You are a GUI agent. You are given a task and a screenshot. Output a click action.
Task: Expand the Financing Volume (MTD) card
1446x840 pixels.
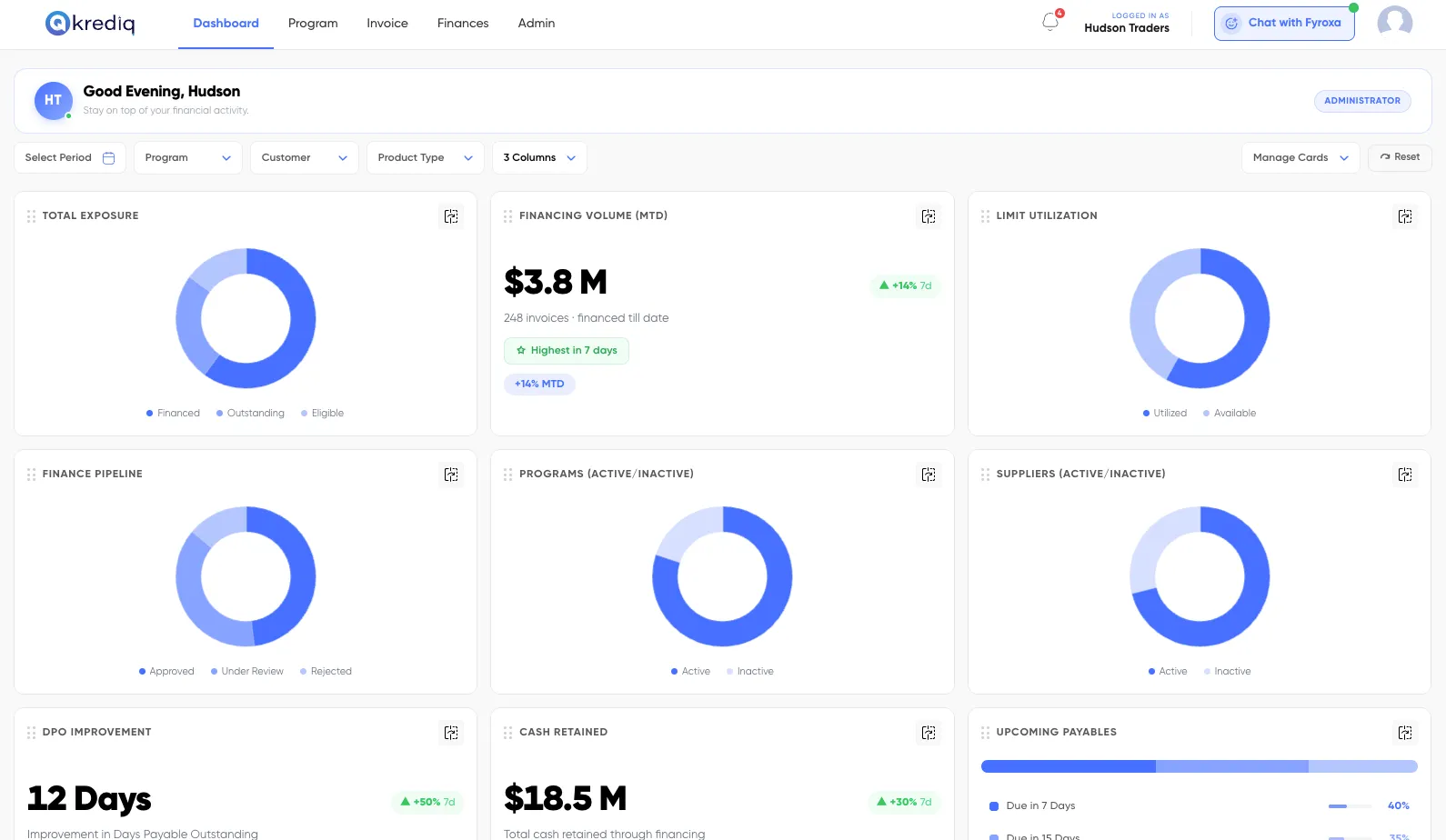(929, 216)
